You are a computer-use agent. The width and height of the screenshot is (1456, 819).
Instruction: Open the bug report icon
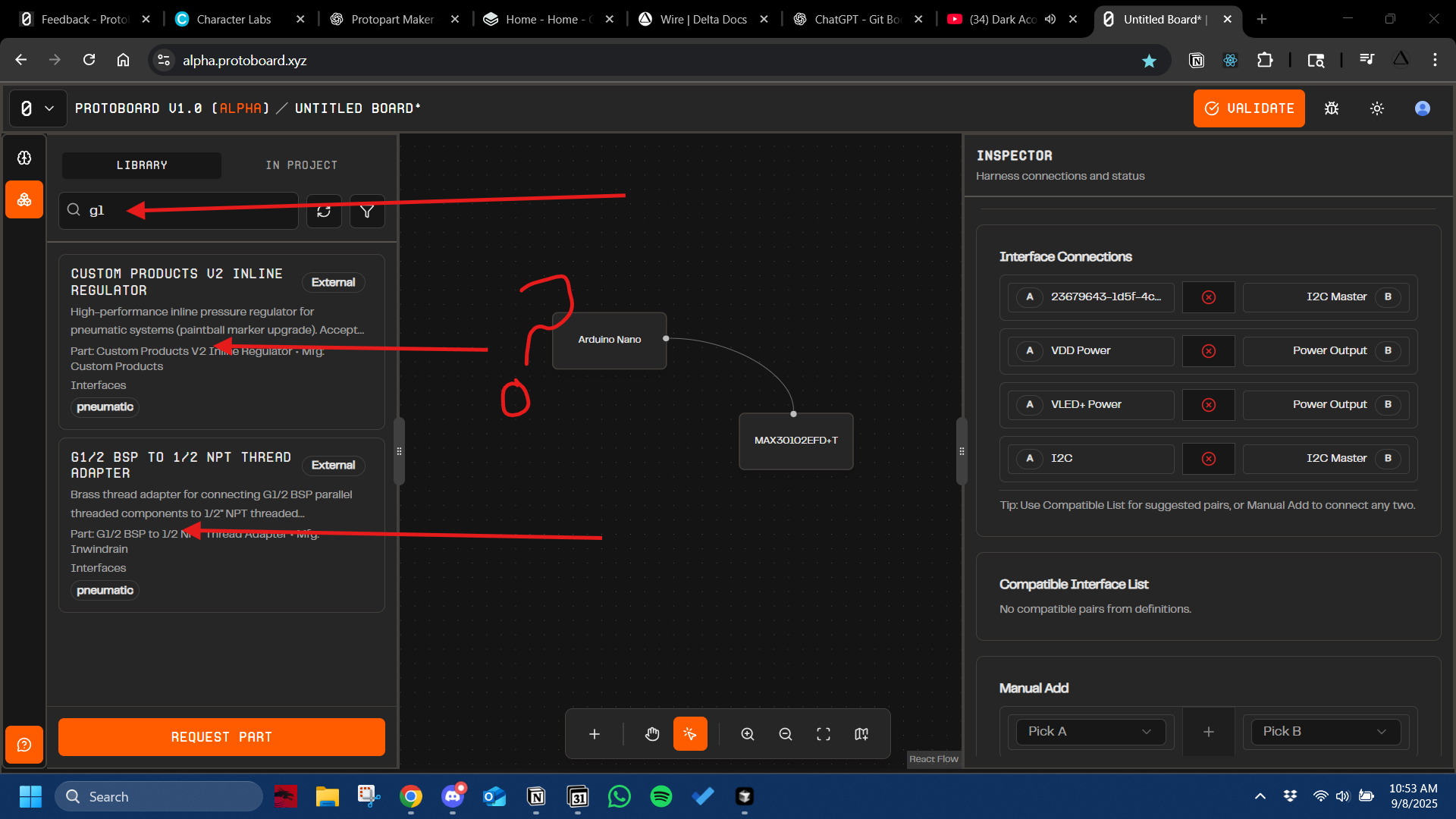(1332, 108)
